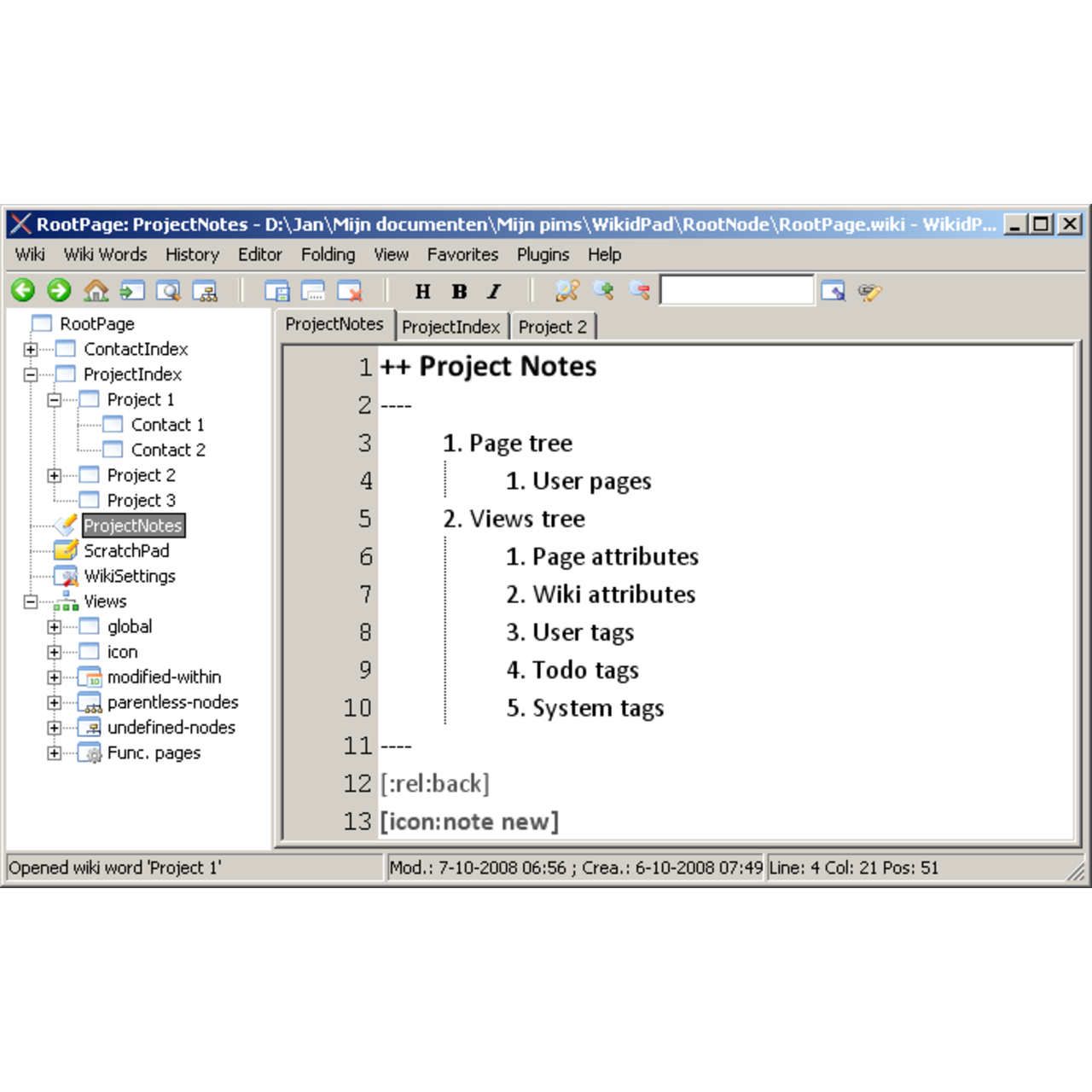The height and width of the screenshot is (1092, 1092).
Task: Click the [:rel:back] link in the editor
Action: (x=437, y=783)
